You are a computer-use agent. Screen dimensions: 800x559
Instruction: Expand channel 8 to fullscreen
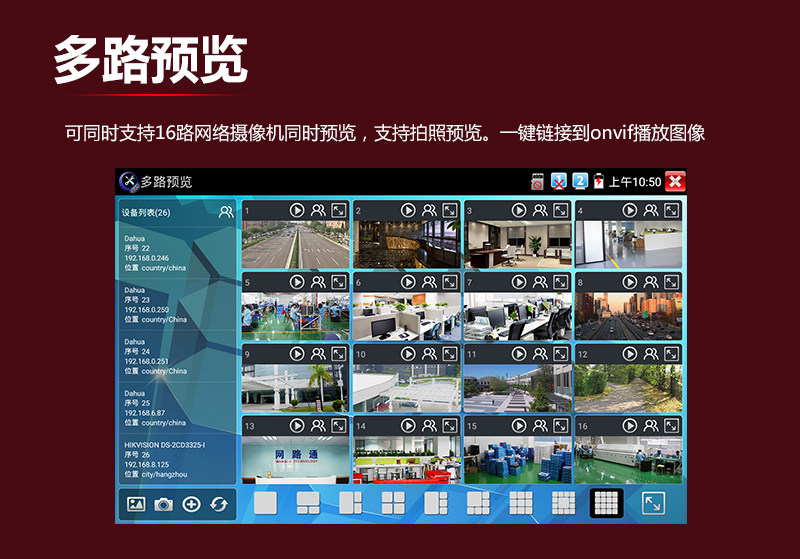point(671,282)
